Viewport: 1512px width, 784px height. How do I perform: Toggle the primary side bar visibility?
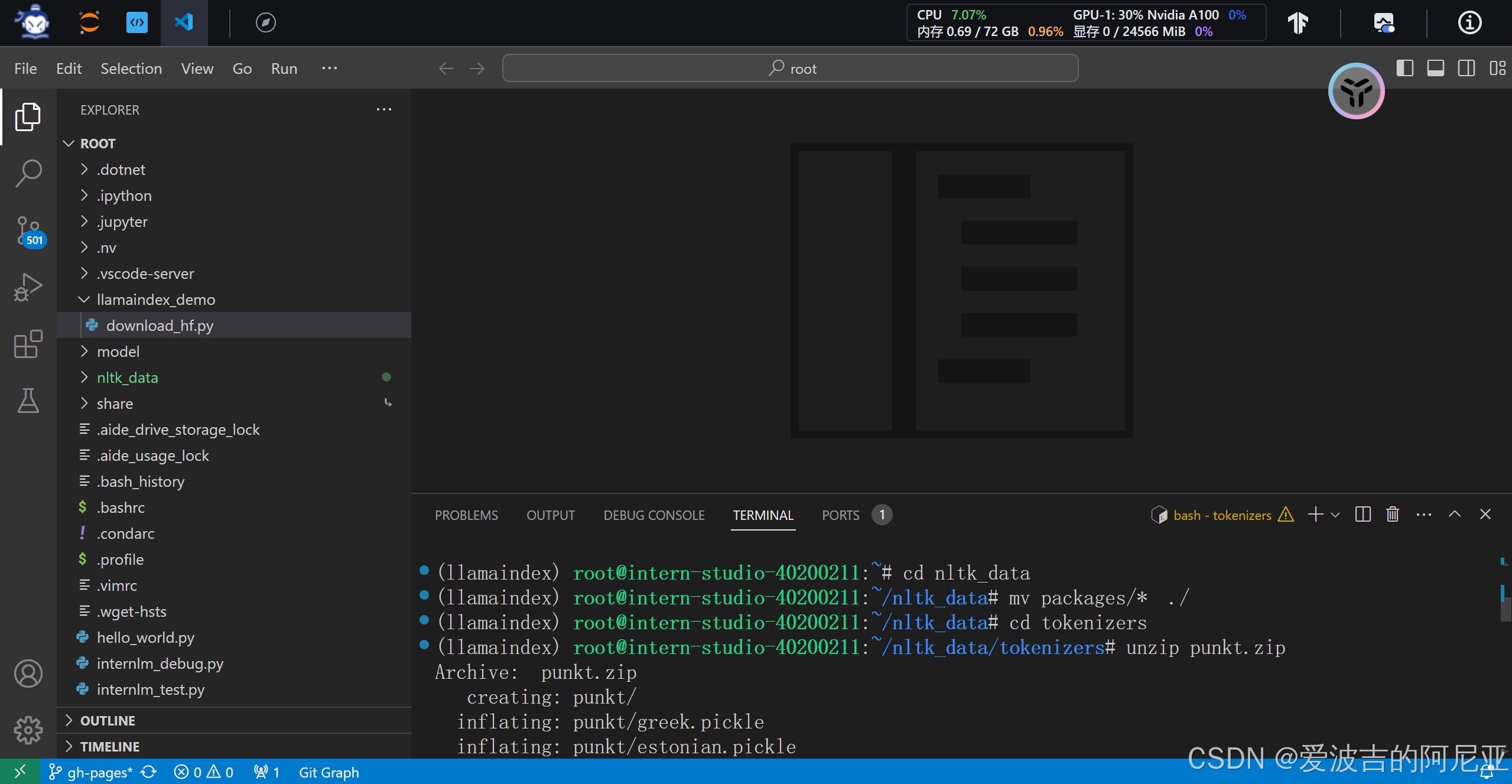(x=1404, y=69)
